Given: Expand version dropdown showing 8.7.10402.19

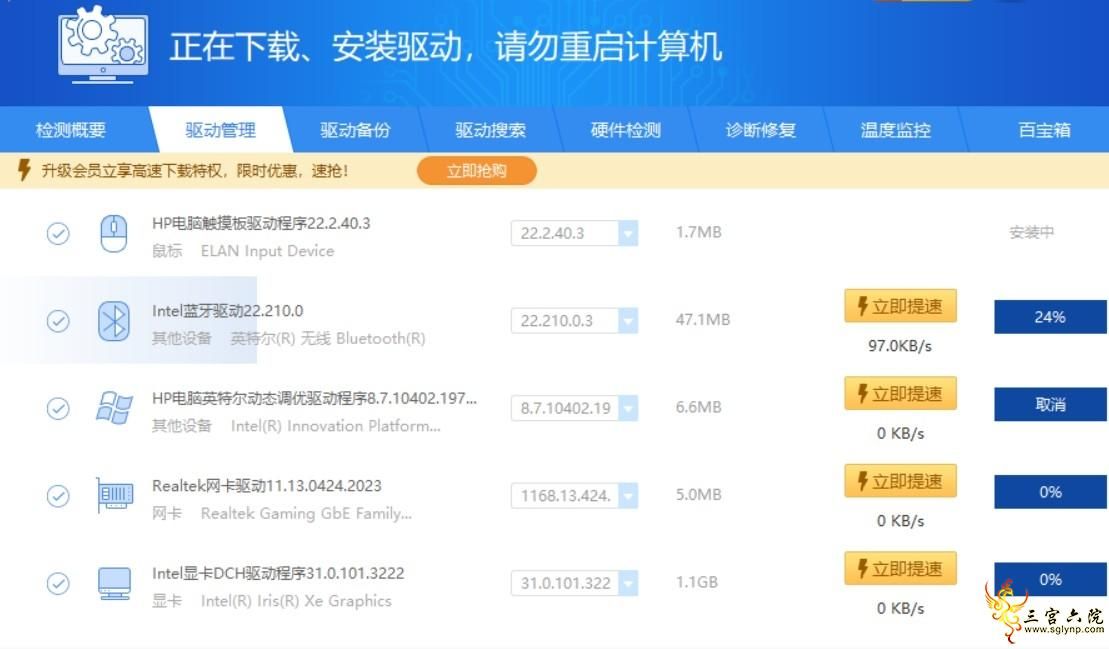Looking at the screenshot, I should pos(574,408).
